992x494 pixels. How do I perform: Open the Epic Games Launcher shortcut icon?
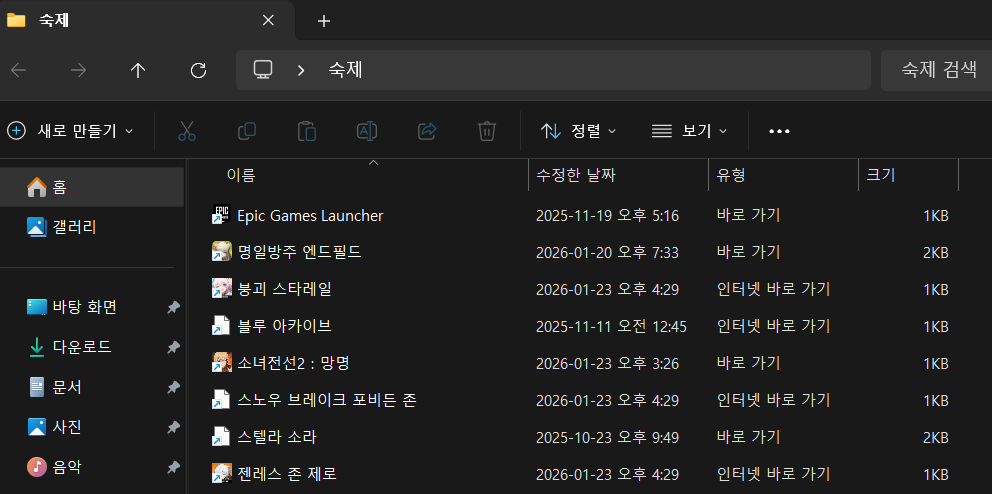click(220, 216)
